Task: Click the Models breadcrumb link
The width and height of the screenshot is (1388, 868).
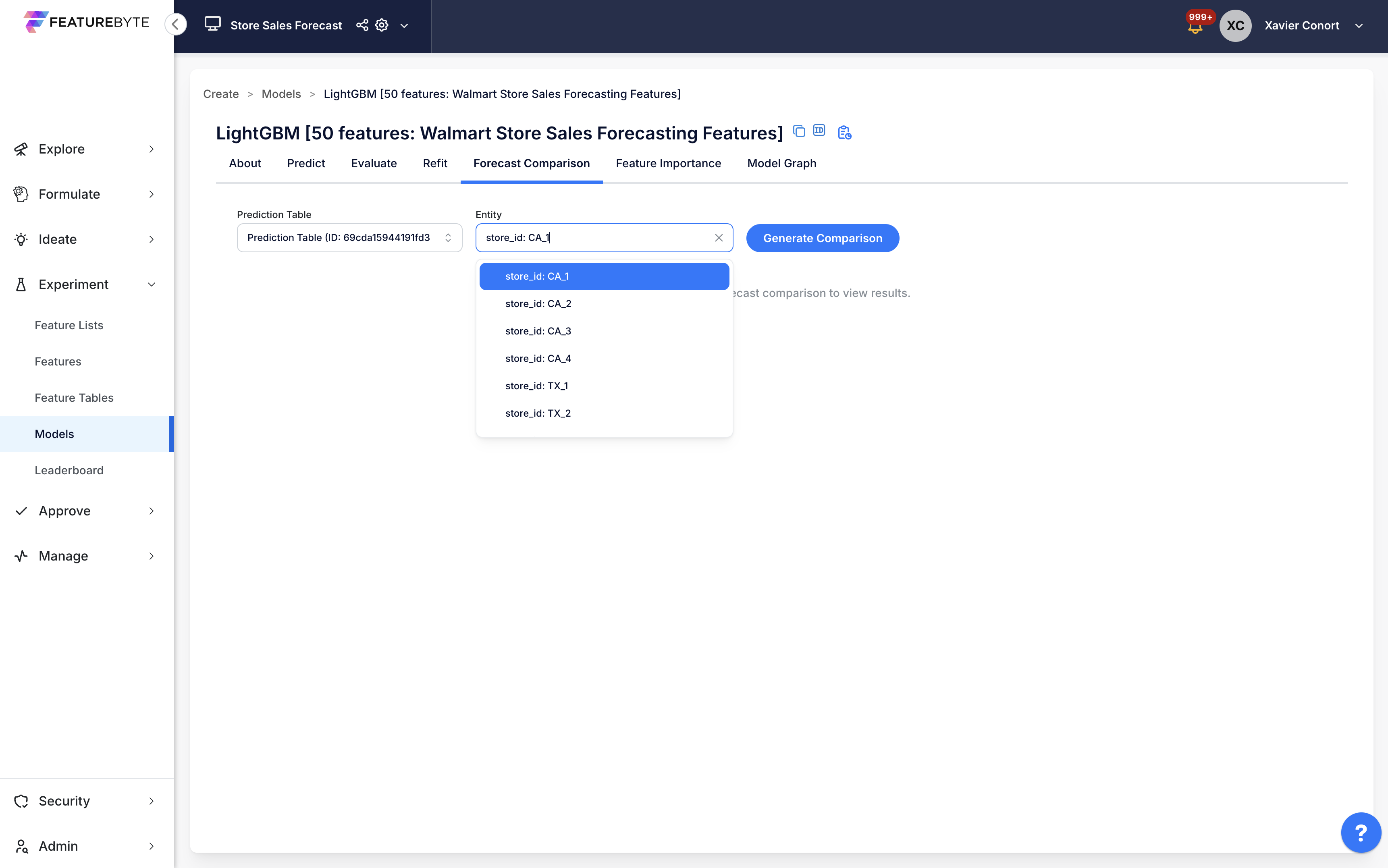Action: coord(281,93)
